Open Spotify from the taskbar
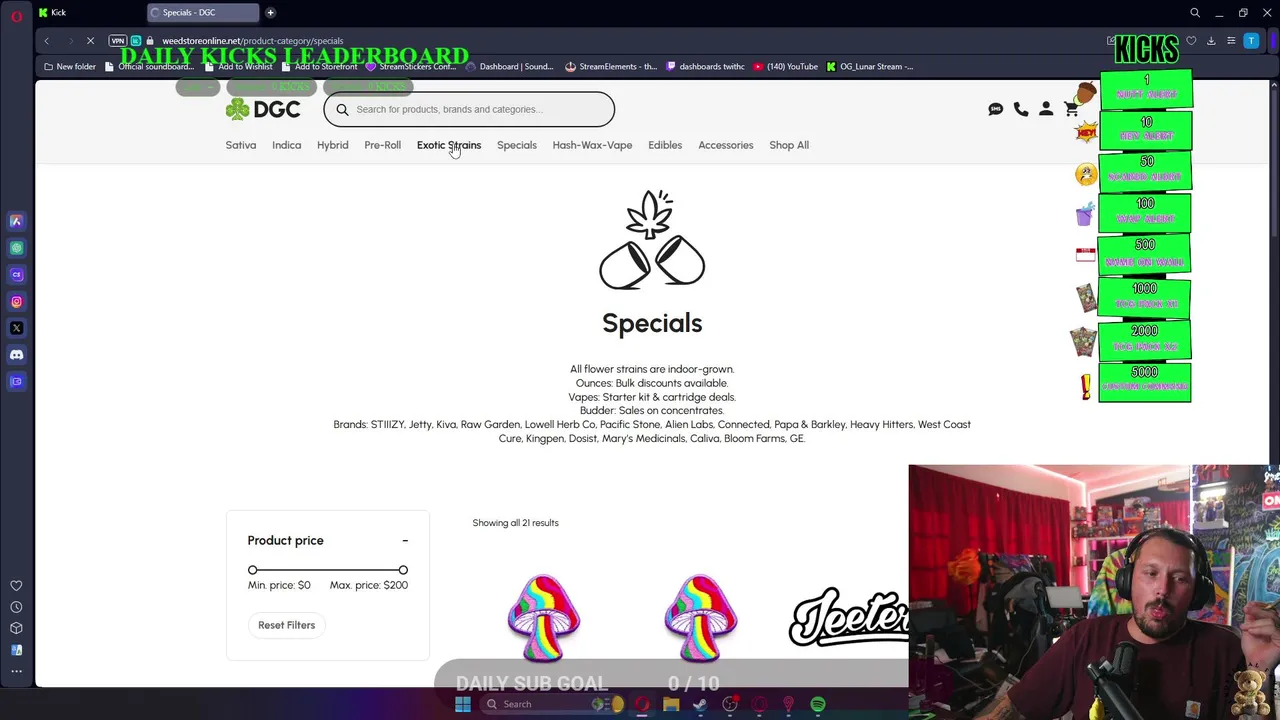 pyautogui.click(x=818, y=704)
